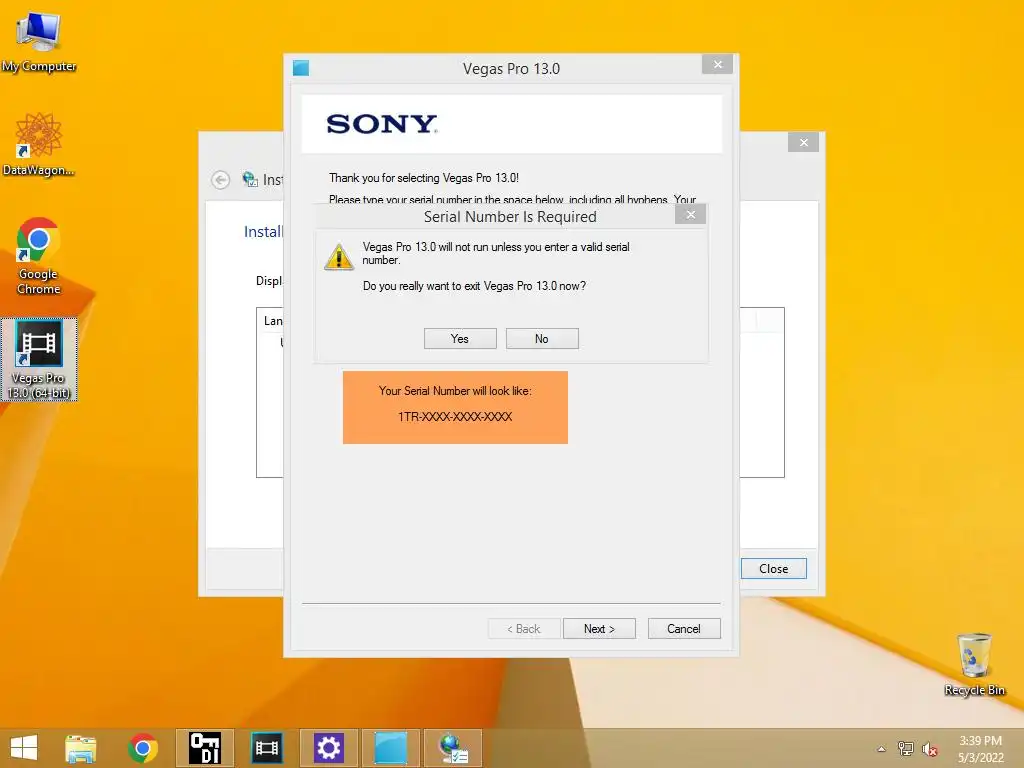Switch to purple gear settings taskbar icon
This screenshot has height=768, width=1024.
point(328,748)
